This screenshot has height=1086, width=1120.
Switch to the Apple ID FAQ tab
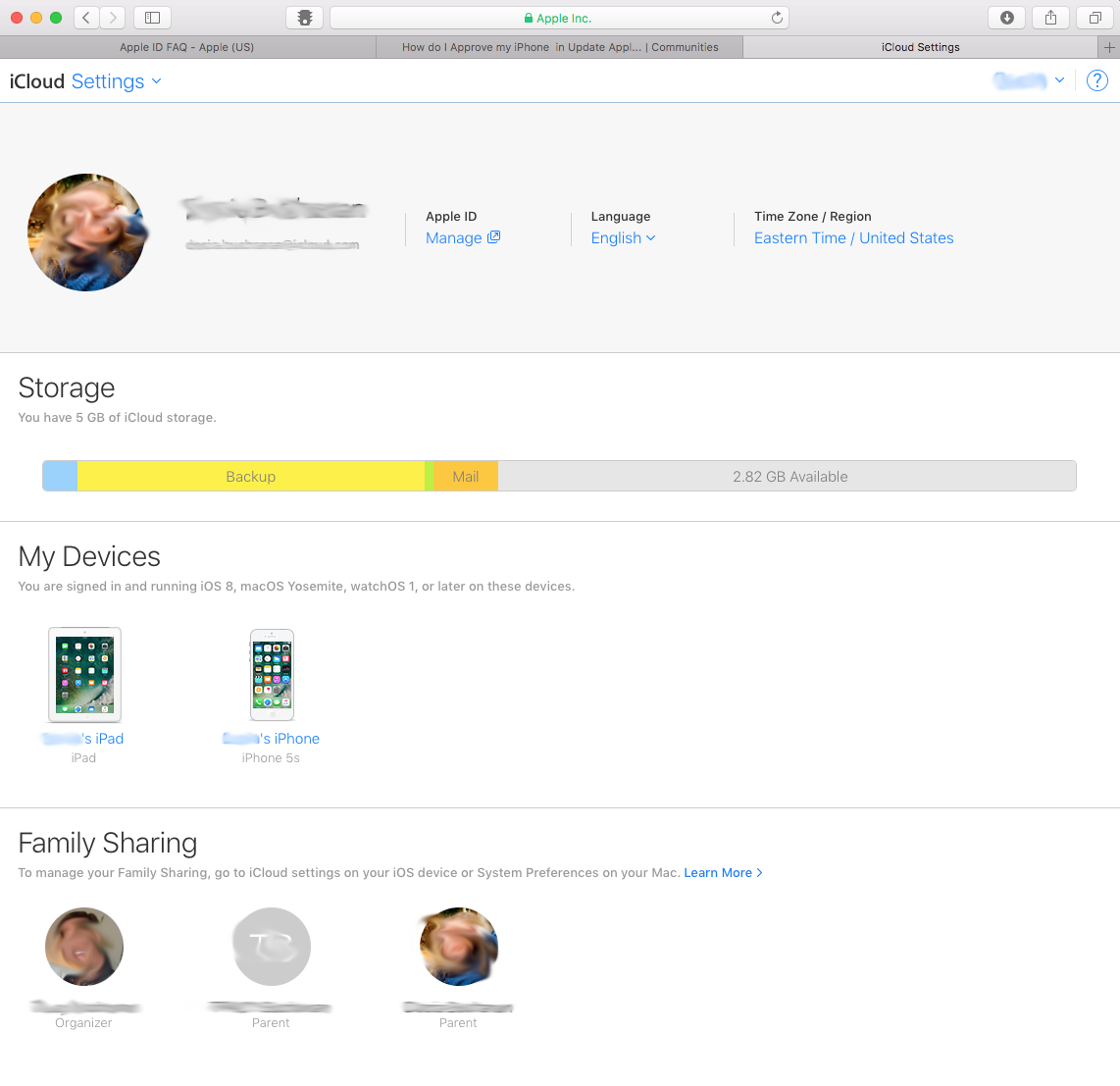(187, 47)
